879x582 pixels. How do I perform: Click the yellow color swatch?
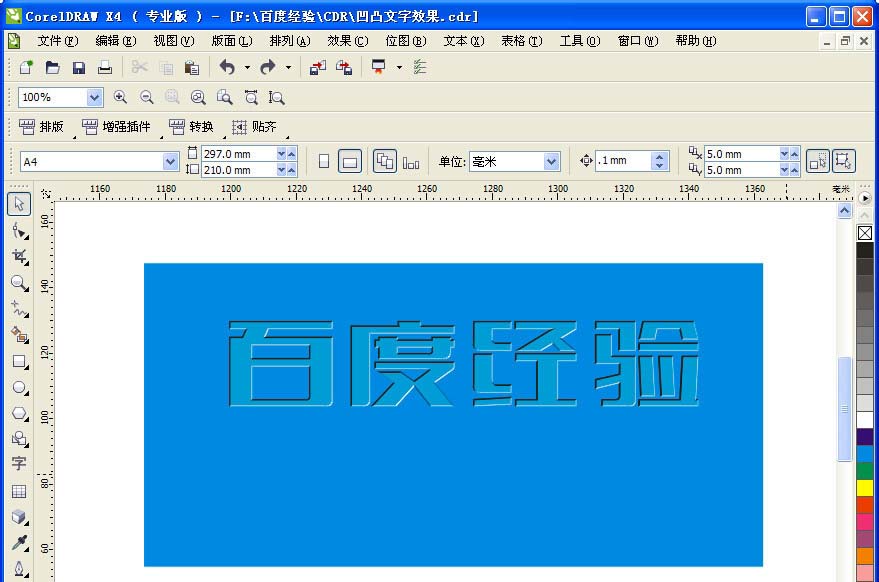click(x=865, y=488)
